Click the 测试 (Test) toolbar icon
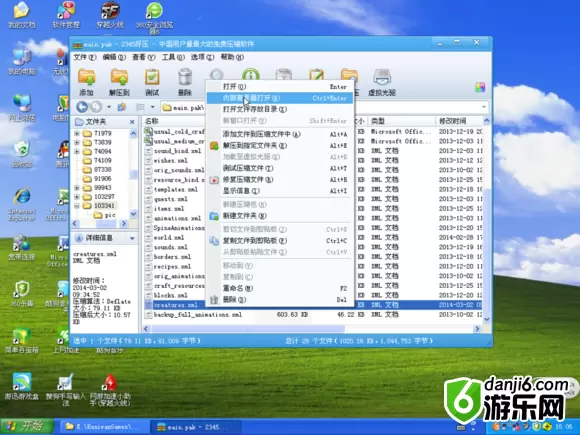Image resolution: width=580 pixels, height=435 pixels. pyautogui.click(x=152, y=82)
